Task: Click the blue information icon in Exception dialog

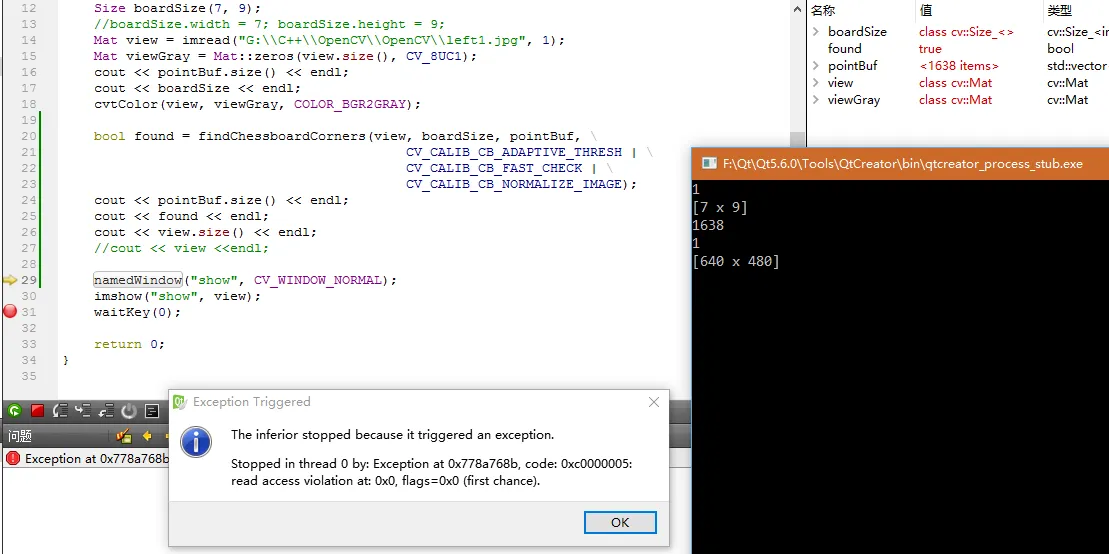Action: point(195,442)
